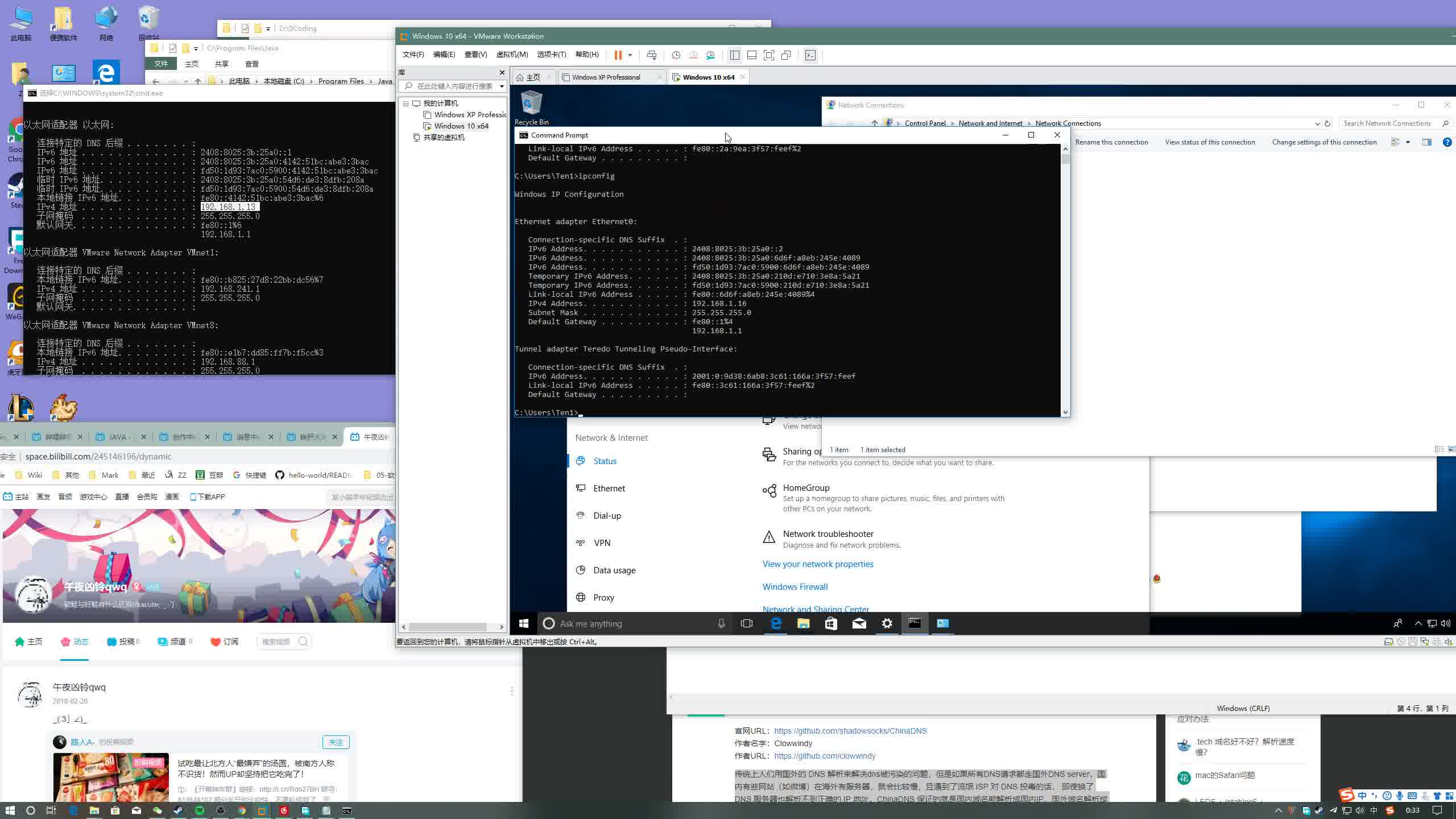Image resolution: width=1456 pixels, height=819 pixels.
Task: Enter VMware full screen mode
Action: coord(769,55)
